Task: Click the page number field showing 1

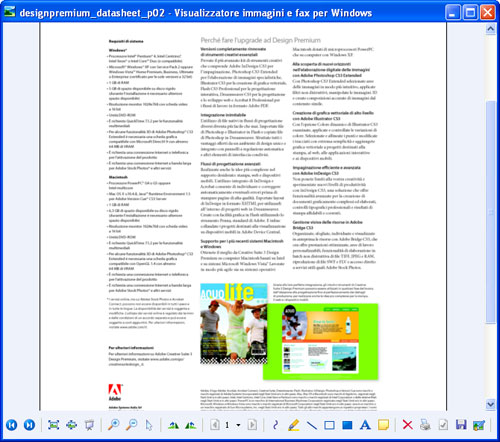Action: tap(227, 425)
